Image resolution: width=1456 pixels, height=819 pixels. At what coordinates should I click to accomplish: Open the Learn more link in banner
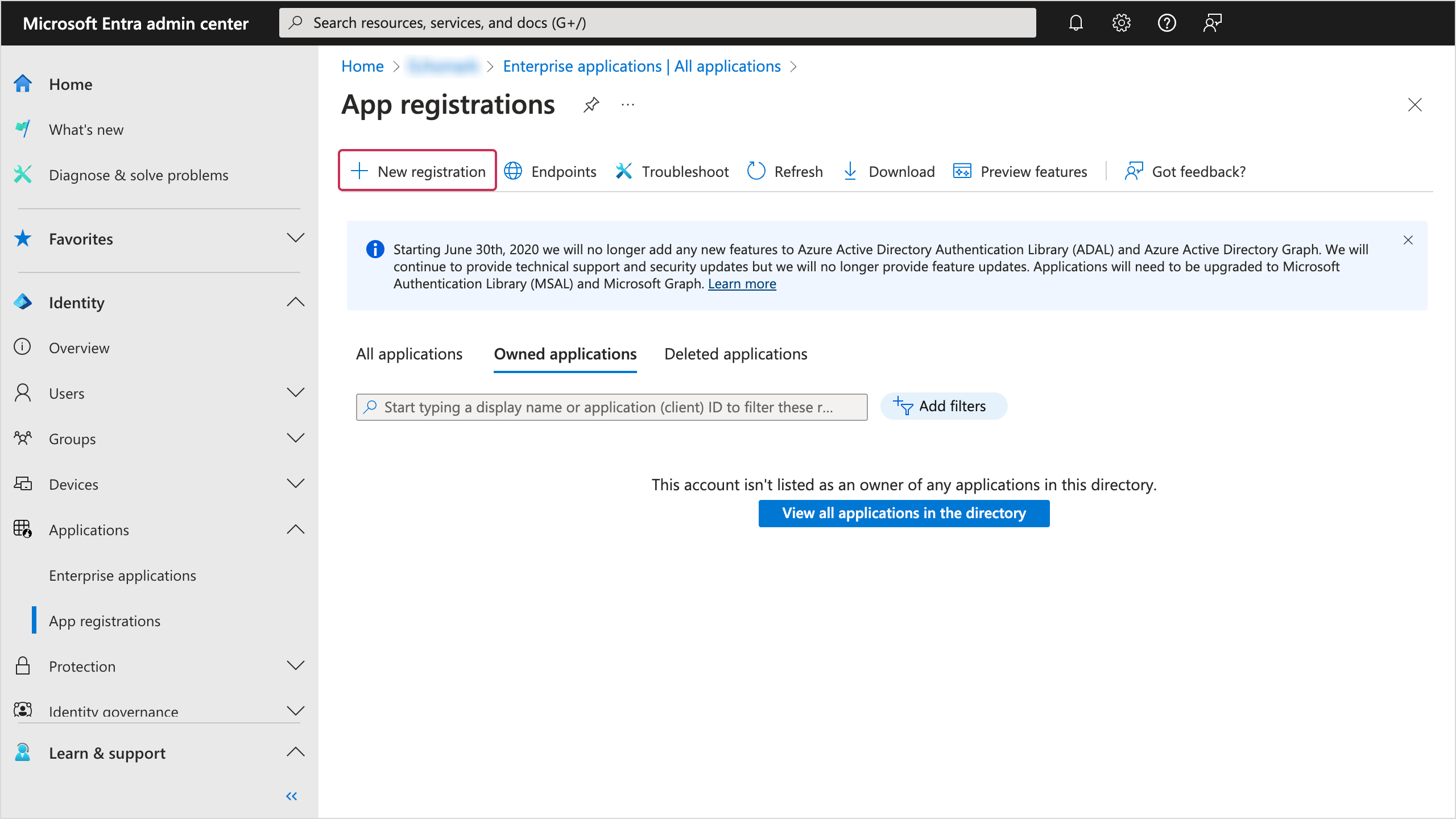click(742, 283)
